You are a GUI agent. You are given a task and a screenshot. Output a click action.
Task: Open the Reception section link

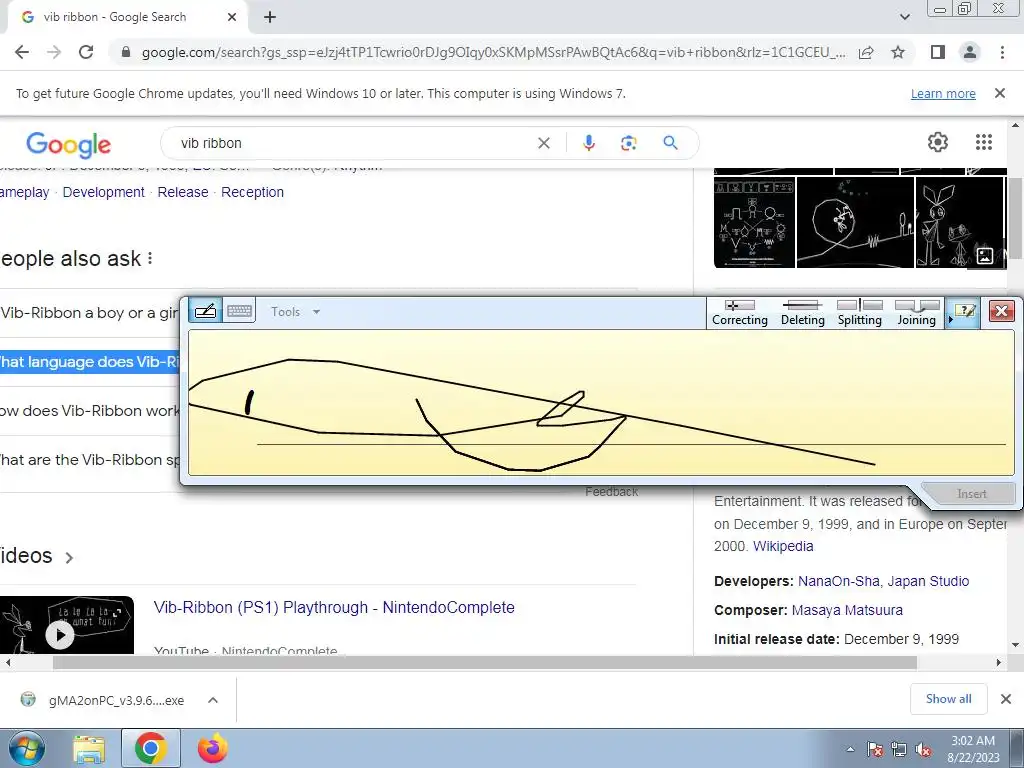[x=252, y=192]
